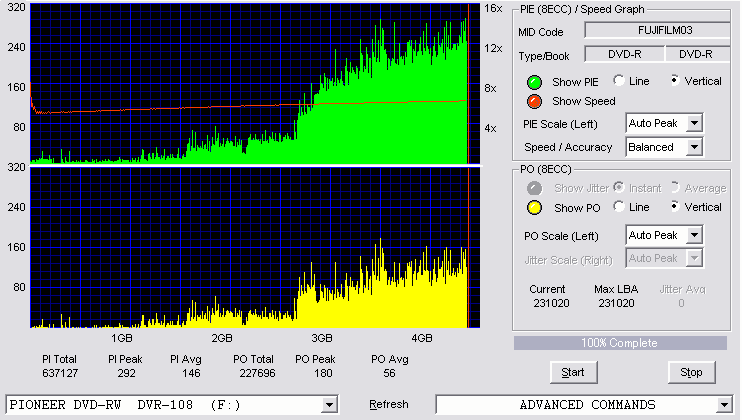The width and height of the screenshot is (742, 420).
Task: Click the PI Peak value 292
Action: click(x=126, y=373)
